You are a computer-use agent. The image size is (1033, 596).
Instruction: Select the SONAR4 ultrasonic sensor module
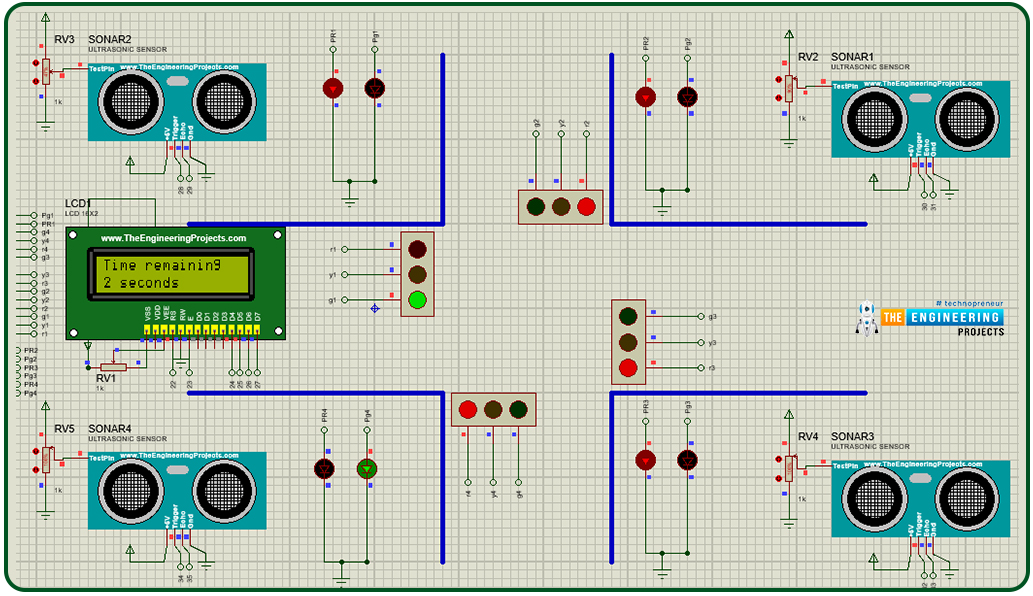[x=177, y=491]
